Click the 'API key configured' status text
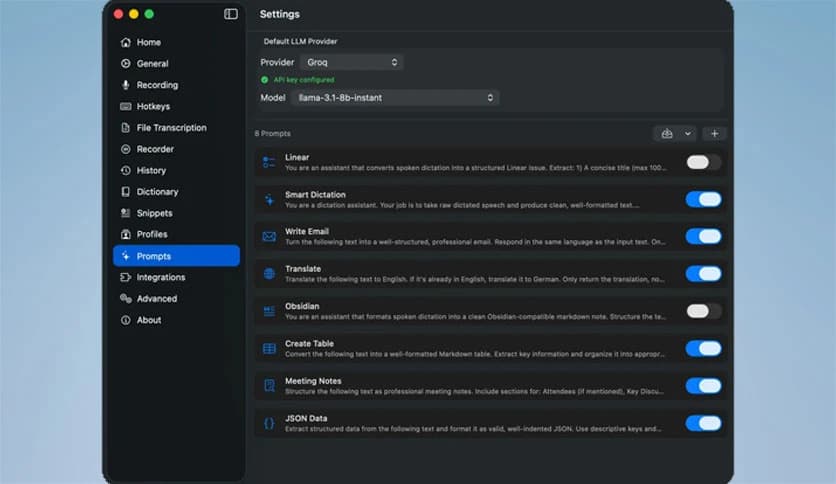 pyautogui.click(x=304, y=80)
